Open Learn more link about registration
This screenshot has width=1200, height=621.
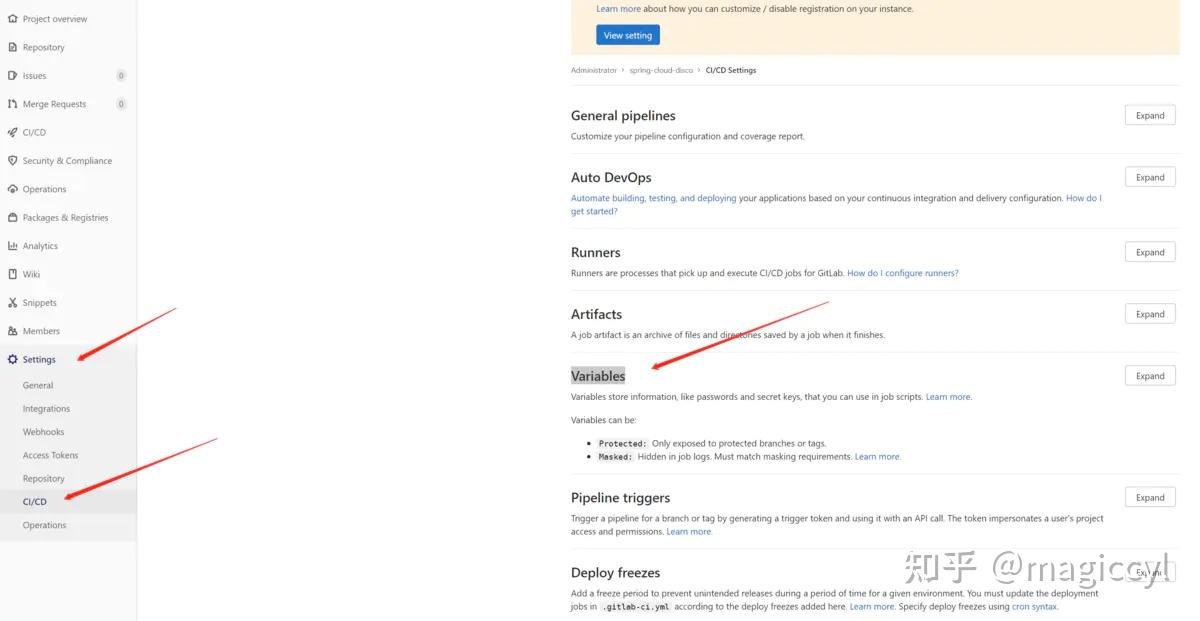[619, 9]
